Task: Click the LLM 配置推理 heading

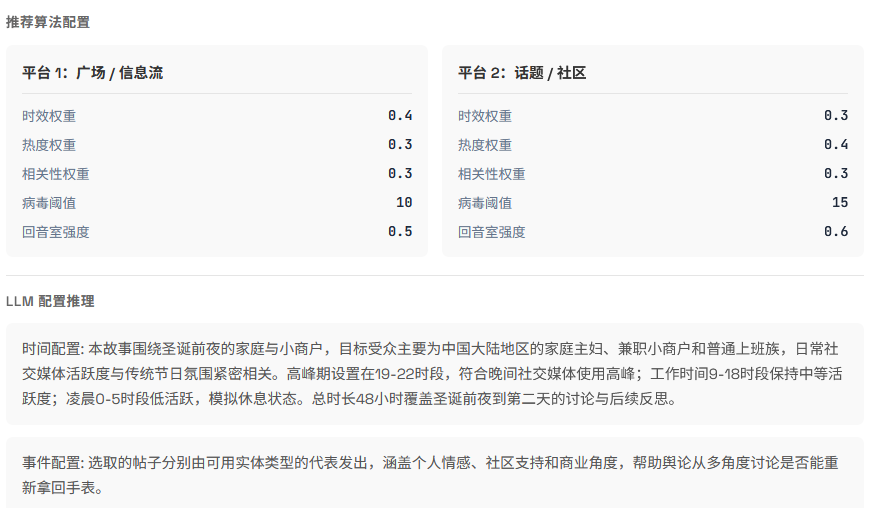Action: (x=50, y=301)
